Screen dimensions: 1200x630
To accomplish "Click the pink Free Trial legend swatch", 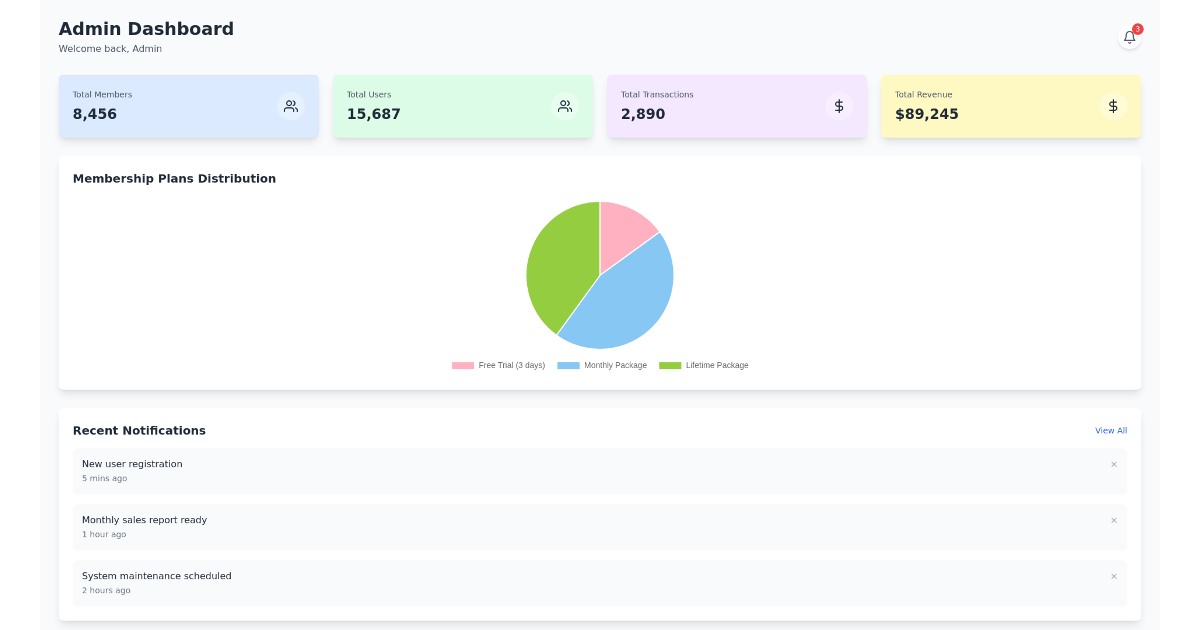I will tap(461, 365).
